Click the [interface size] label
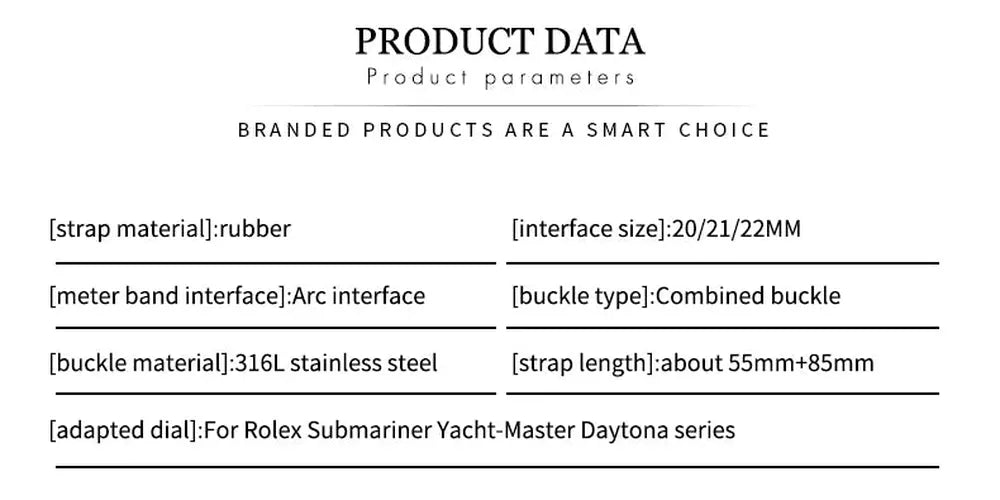This screenshot has height=500, width=1000. (x=588, y=229)
